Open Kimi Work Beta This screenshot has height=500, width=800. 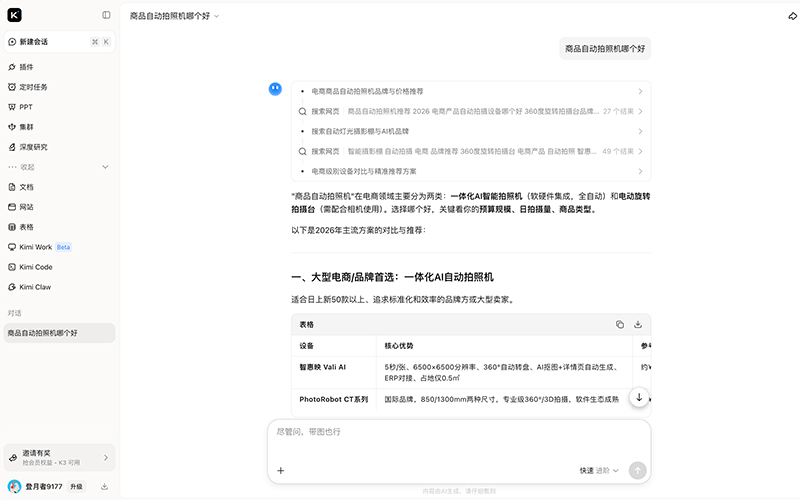click(x=59, y=247)
